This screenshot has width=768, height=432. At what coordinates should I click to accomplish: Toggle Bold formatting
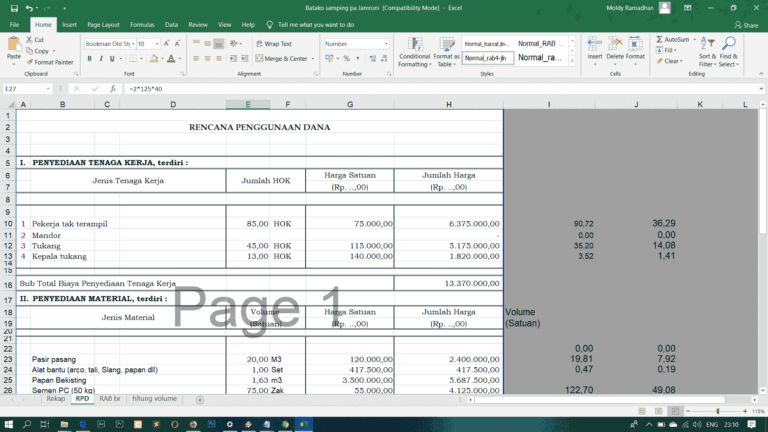click(90, 59)
